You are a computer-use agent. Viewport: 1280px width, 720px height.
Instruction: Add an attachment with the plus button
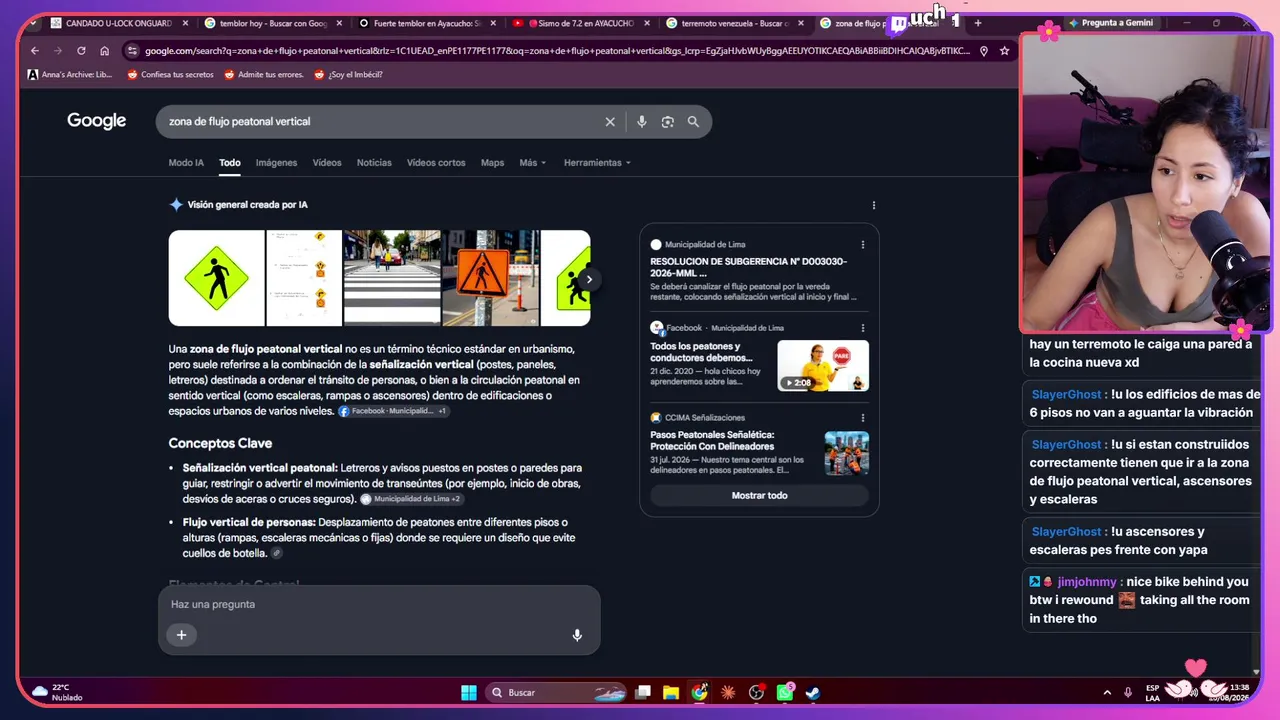coord(181,634)
